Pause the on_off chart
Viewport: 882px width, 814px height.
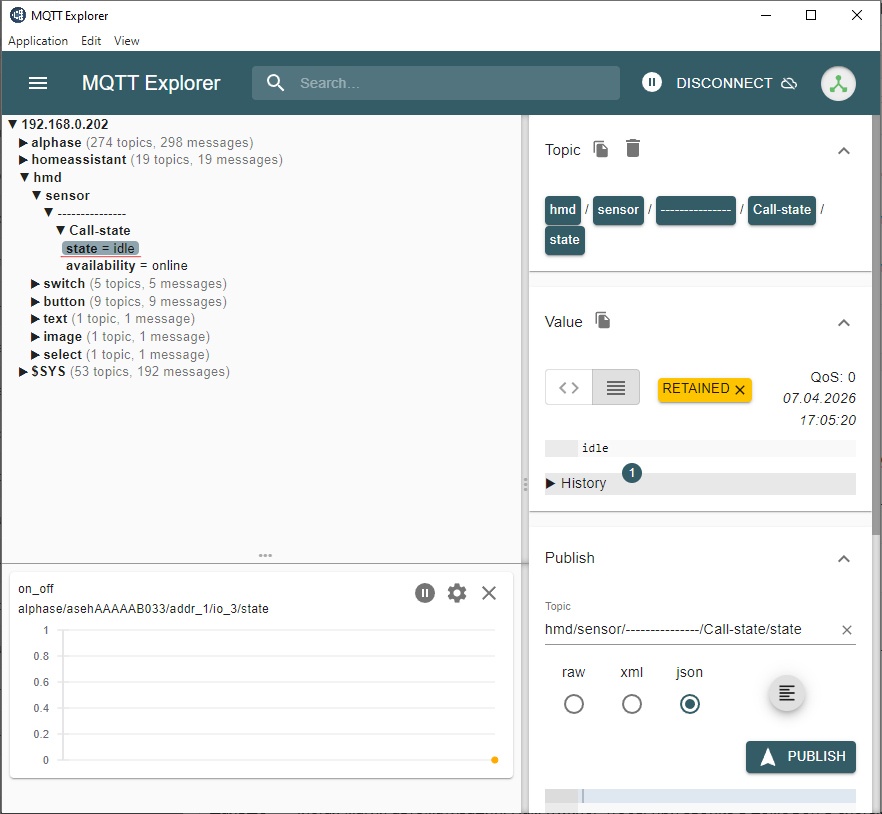click(425, 593)
